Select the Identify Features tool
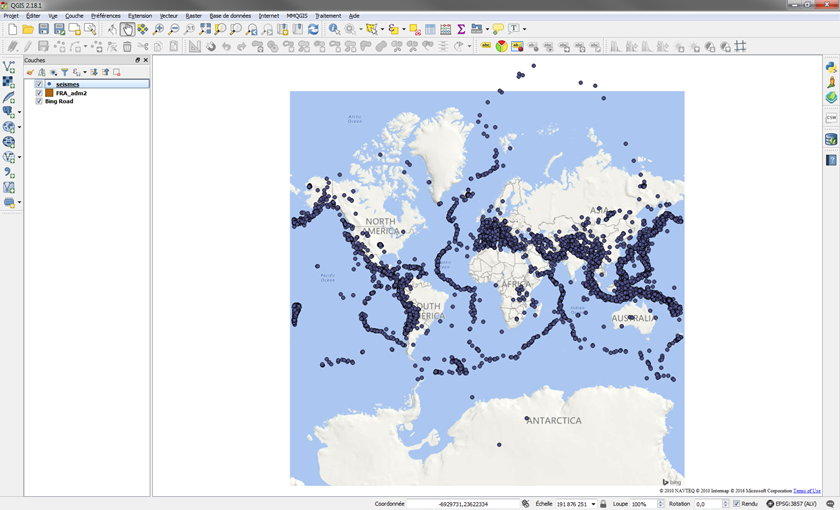This screenshot has height=510, width=840. 334,30
